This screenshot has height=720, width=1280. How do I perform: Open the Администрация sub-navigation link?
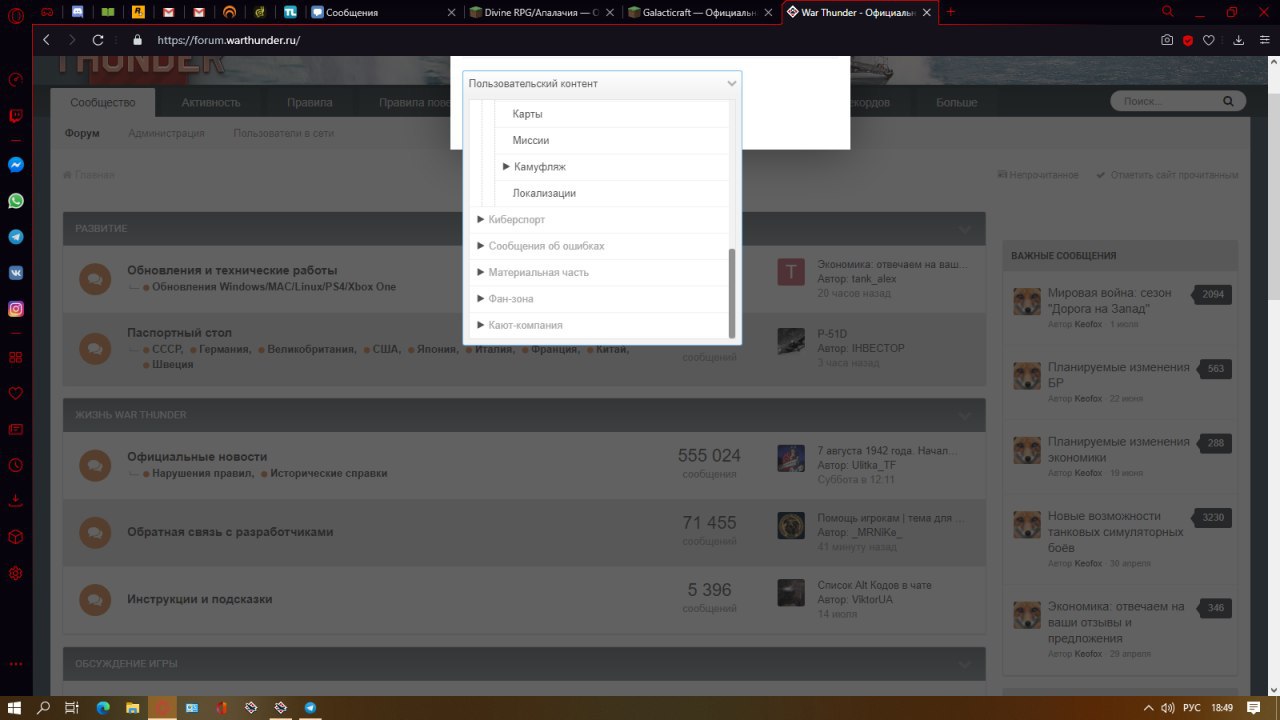[166, 133]
